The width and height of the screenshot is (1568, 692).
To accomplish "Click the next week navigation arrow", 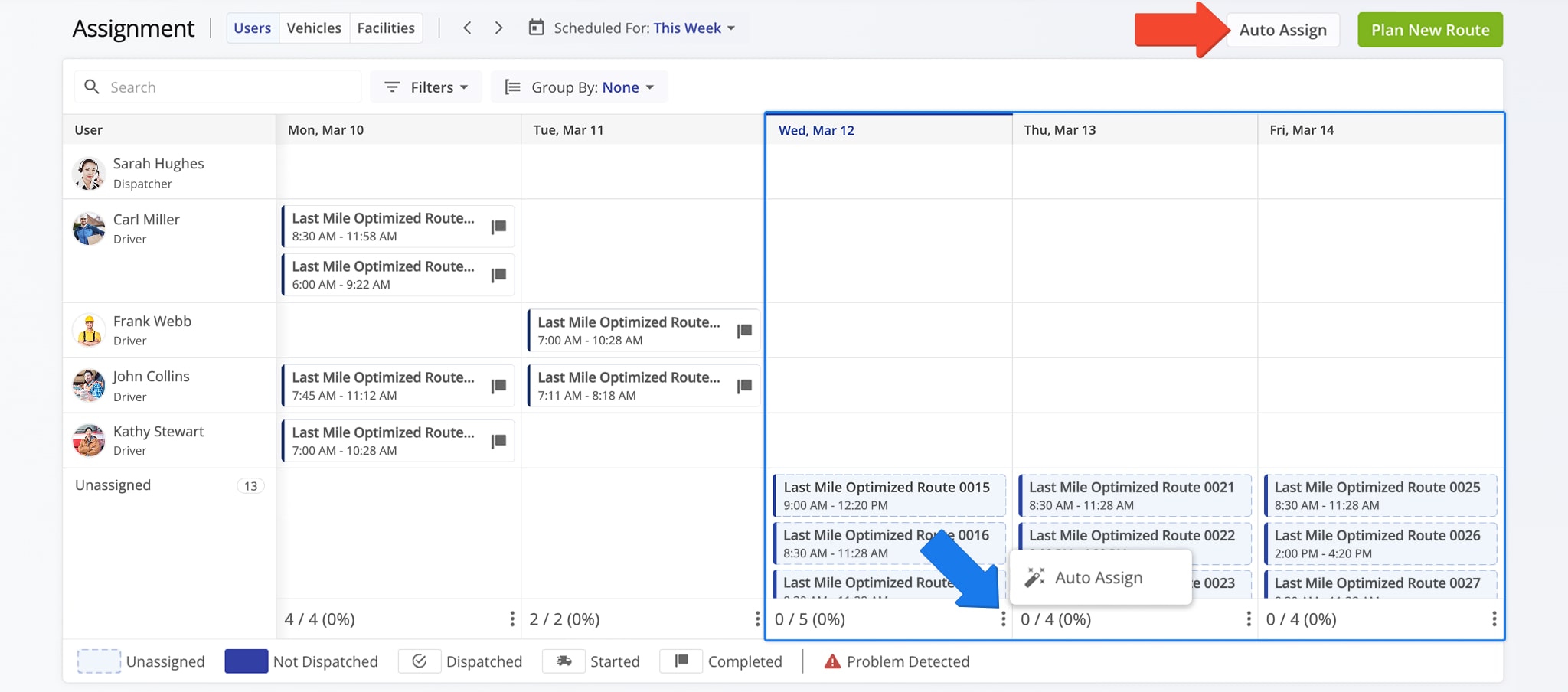I will [x=498, y=27].
